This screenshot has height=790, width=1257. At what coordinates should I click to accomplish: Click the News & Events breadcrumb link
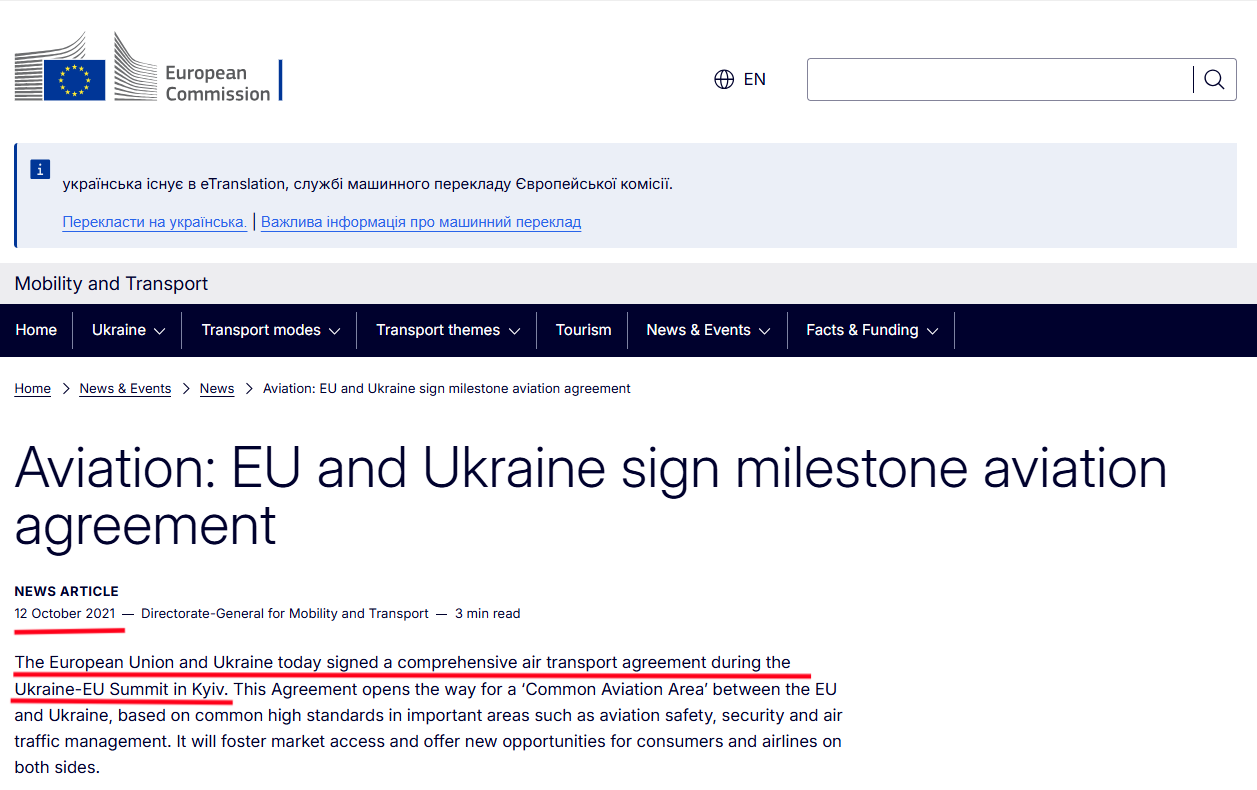tap(124, 388)
